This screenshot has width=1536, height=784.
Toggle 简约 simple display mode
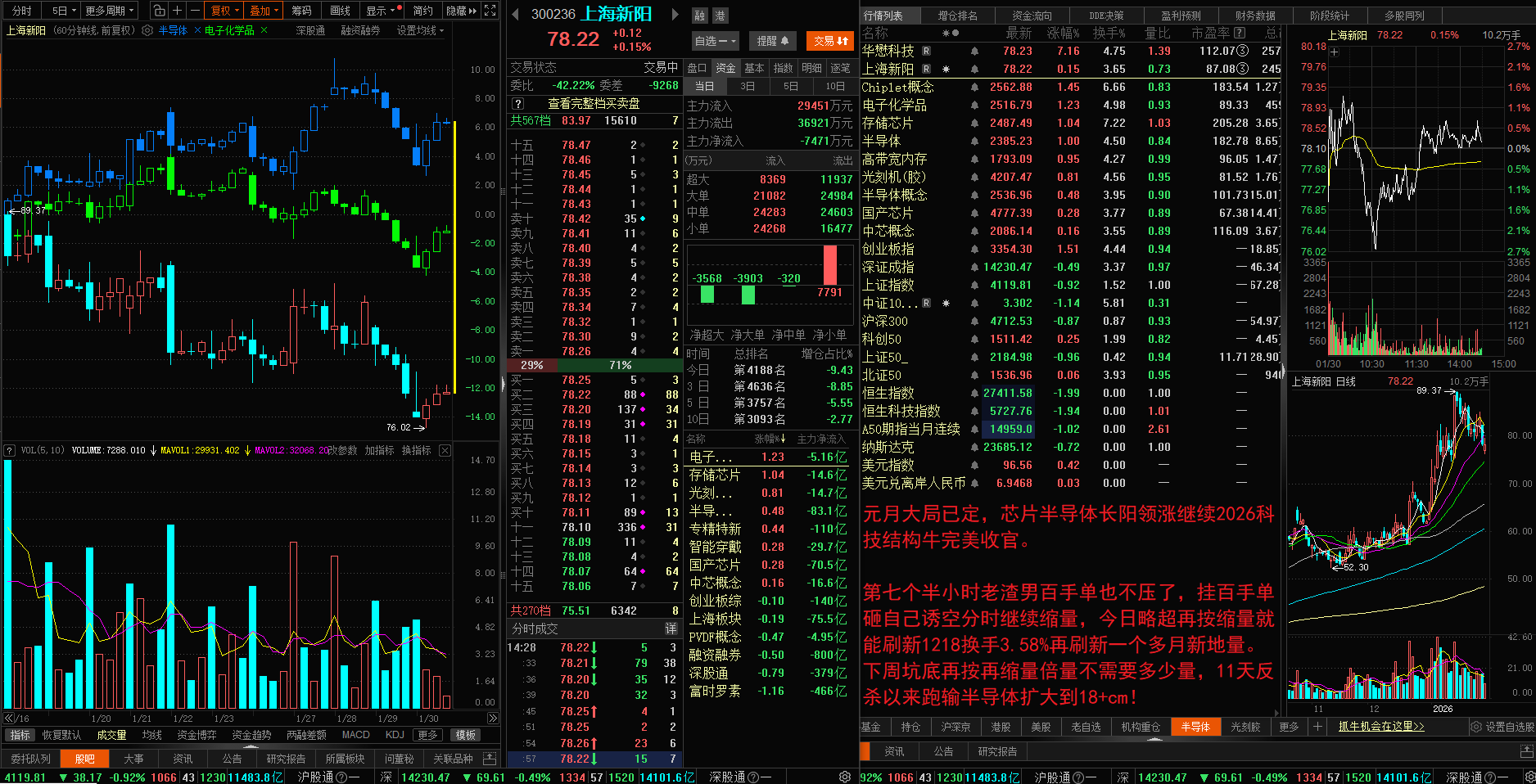pos(422,11)
